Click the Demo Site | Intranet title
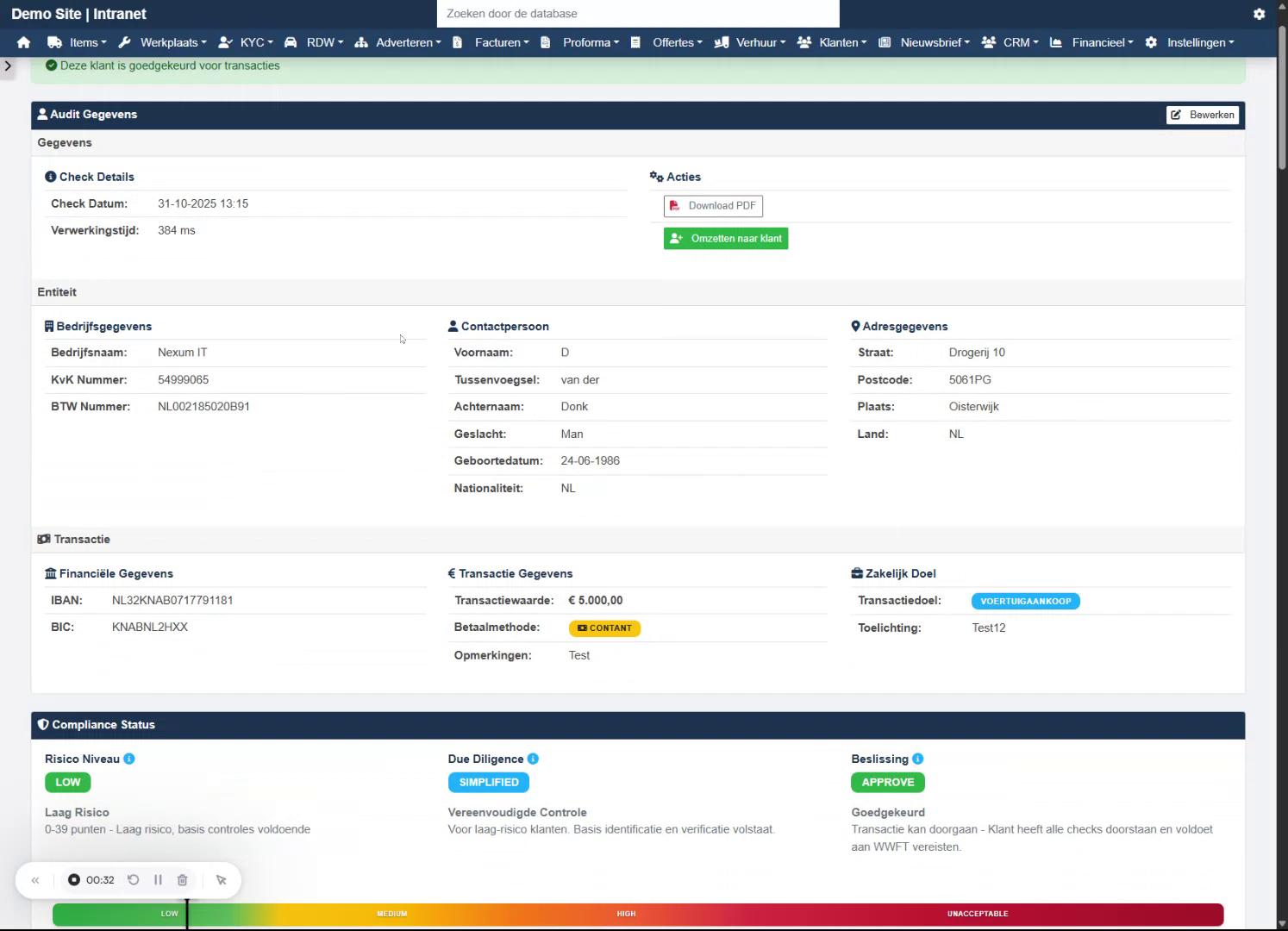The image size is (1288, 931). pyautogui.click(x=78, y=14)
